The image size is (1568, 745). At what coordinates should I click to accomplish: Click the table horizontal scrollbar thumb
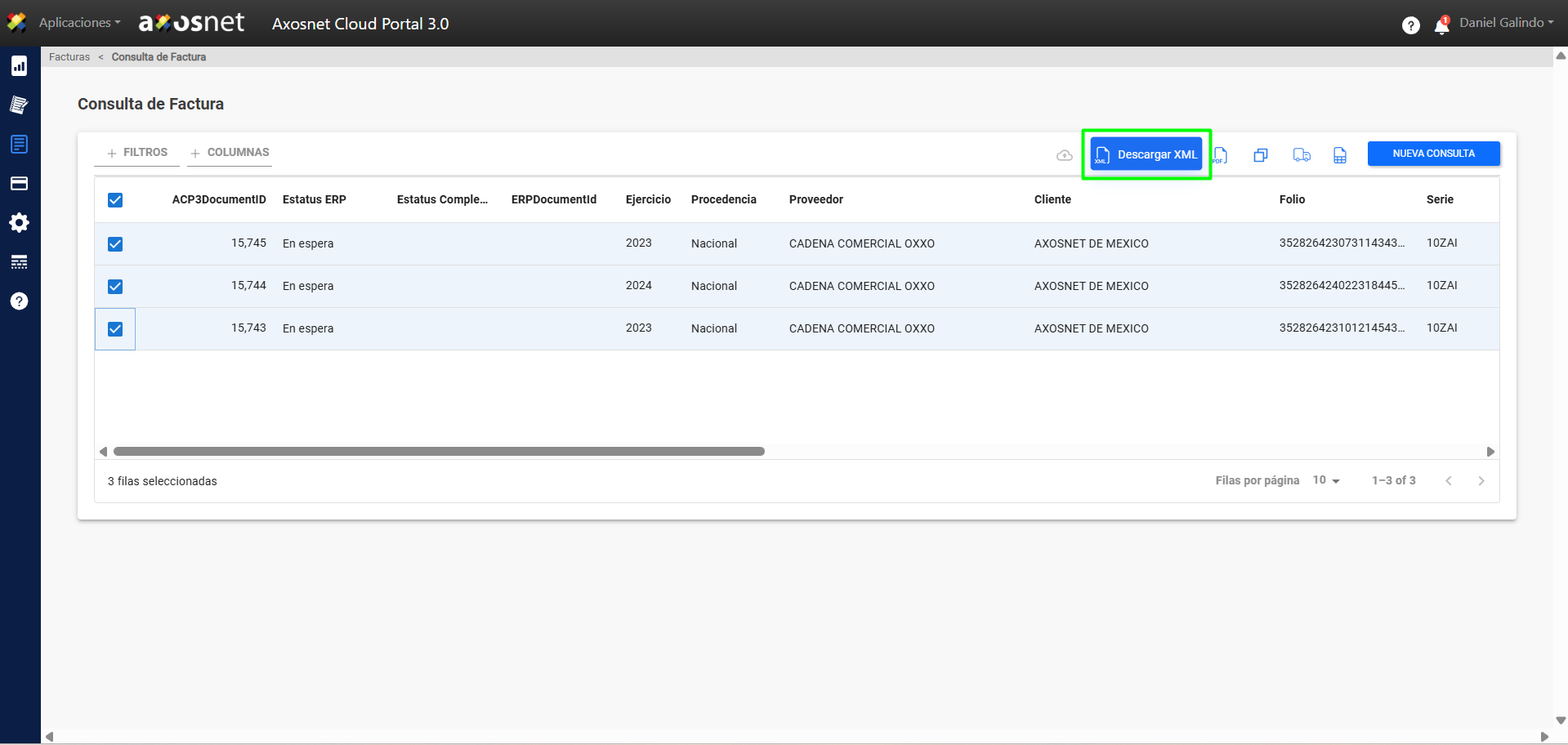click(x=439, y=452)
